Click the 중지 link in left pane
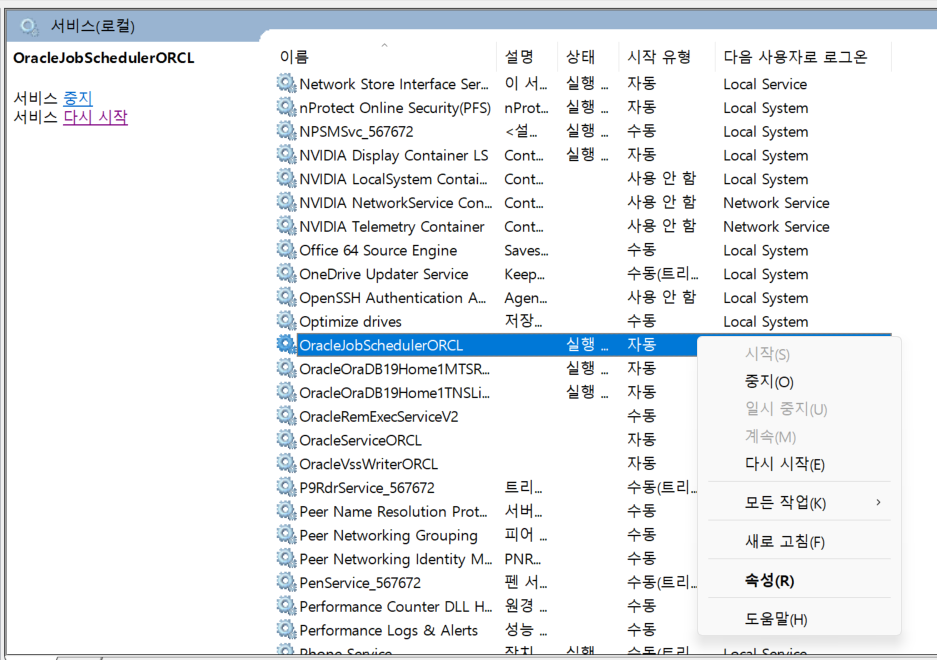 point(78,98)
